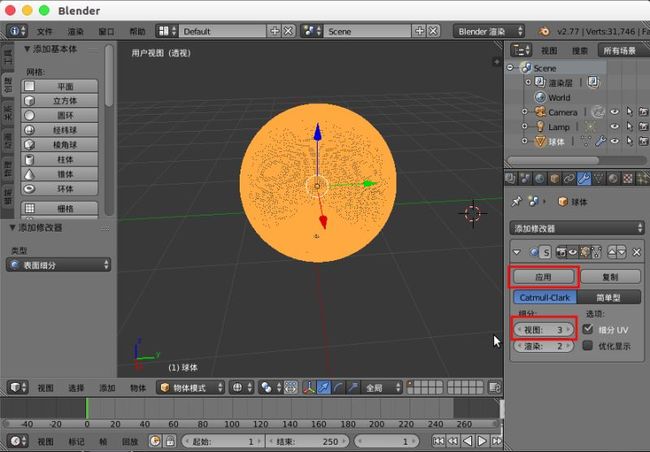Enable the 优化显示 checkbox

point(588,345)
